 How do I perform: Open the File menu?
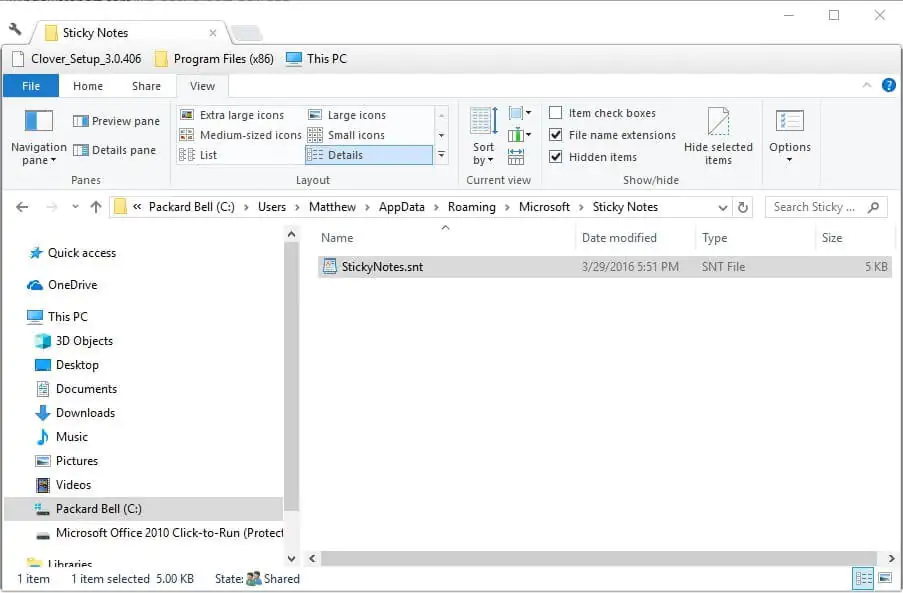[x=31, y=86]
